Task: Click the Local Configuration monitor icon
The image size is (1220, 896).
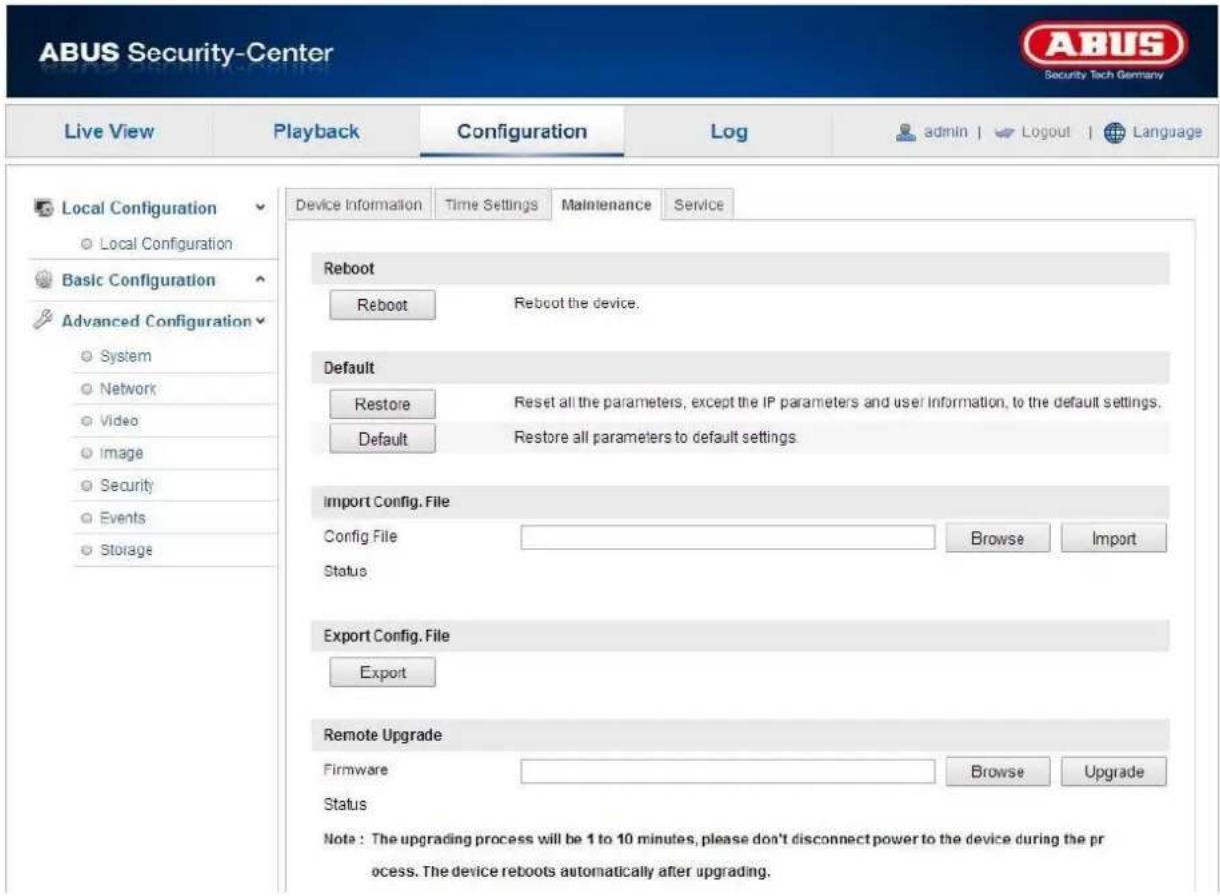Action: click(x=43, y=208)
